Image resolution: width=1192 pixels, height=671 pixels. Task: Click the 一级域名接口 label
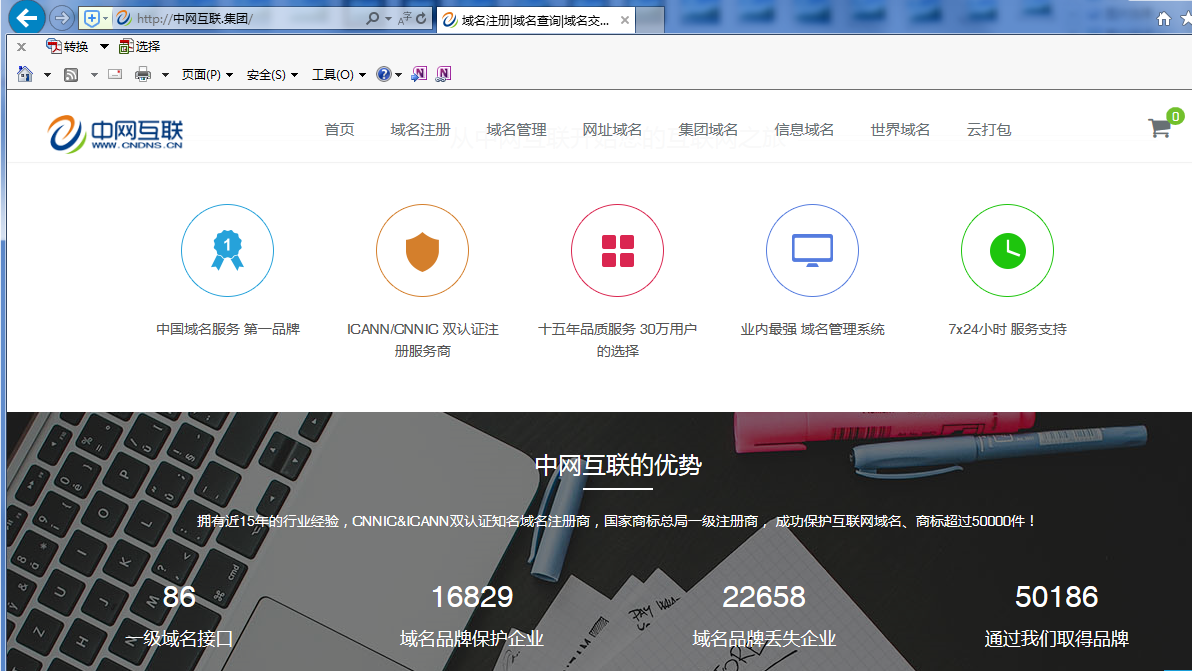179,639
